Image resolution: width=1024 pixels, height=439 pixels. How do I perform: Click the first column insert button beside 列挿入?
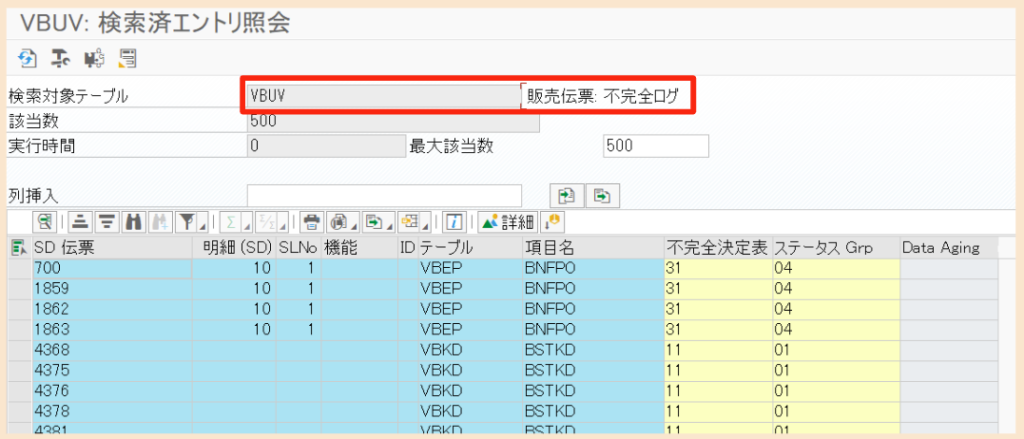566,195
